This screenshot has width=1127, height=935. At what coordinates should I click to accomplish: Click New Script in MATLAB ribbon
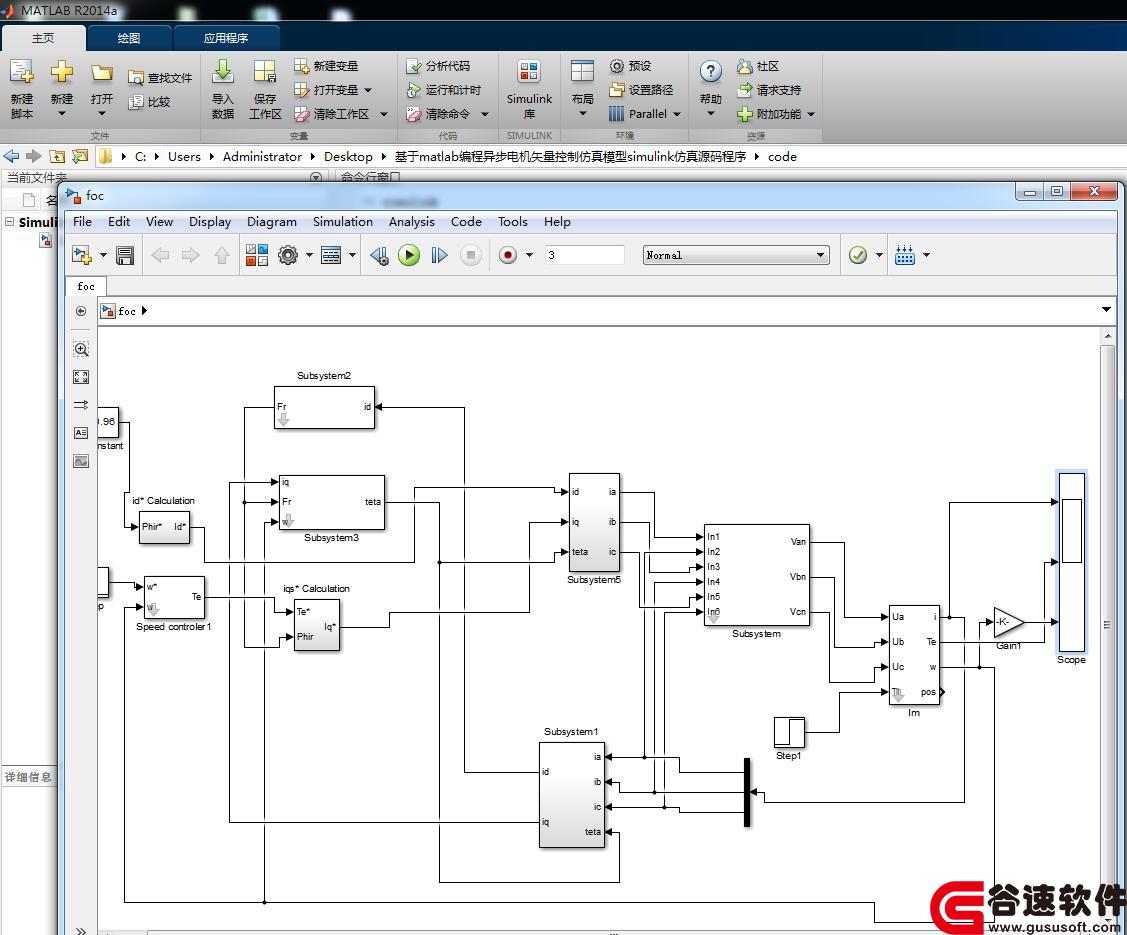pyautogui.click(x=22, y=89)
